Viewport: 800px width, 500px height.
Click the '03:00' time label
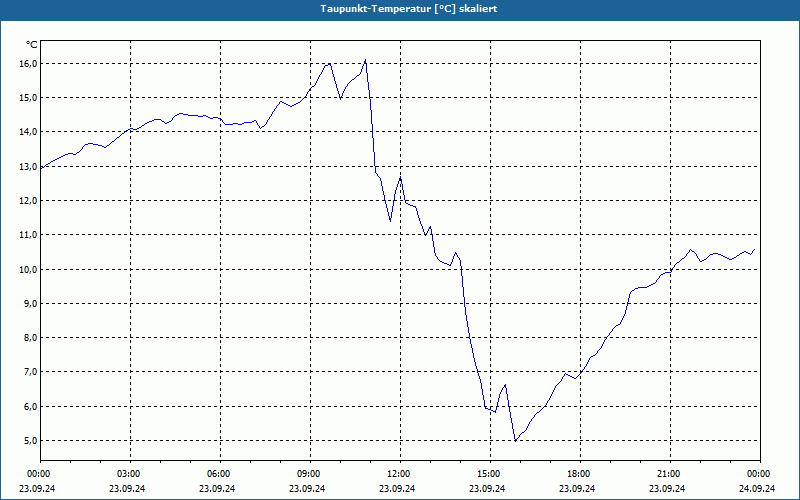coord(131,474)
